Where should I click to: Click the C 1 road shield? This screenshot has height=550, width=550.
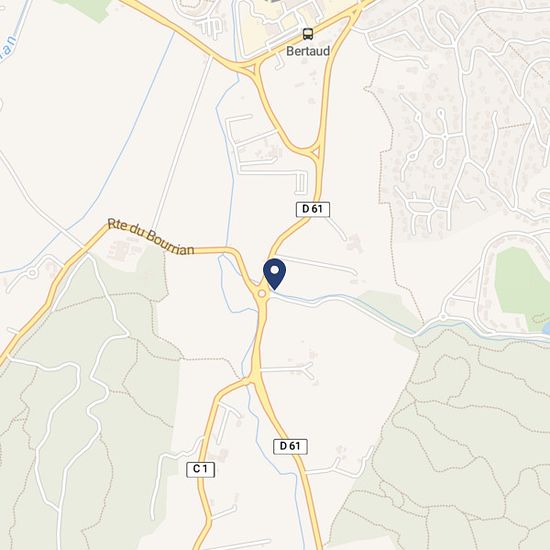(x=200, y=469)
